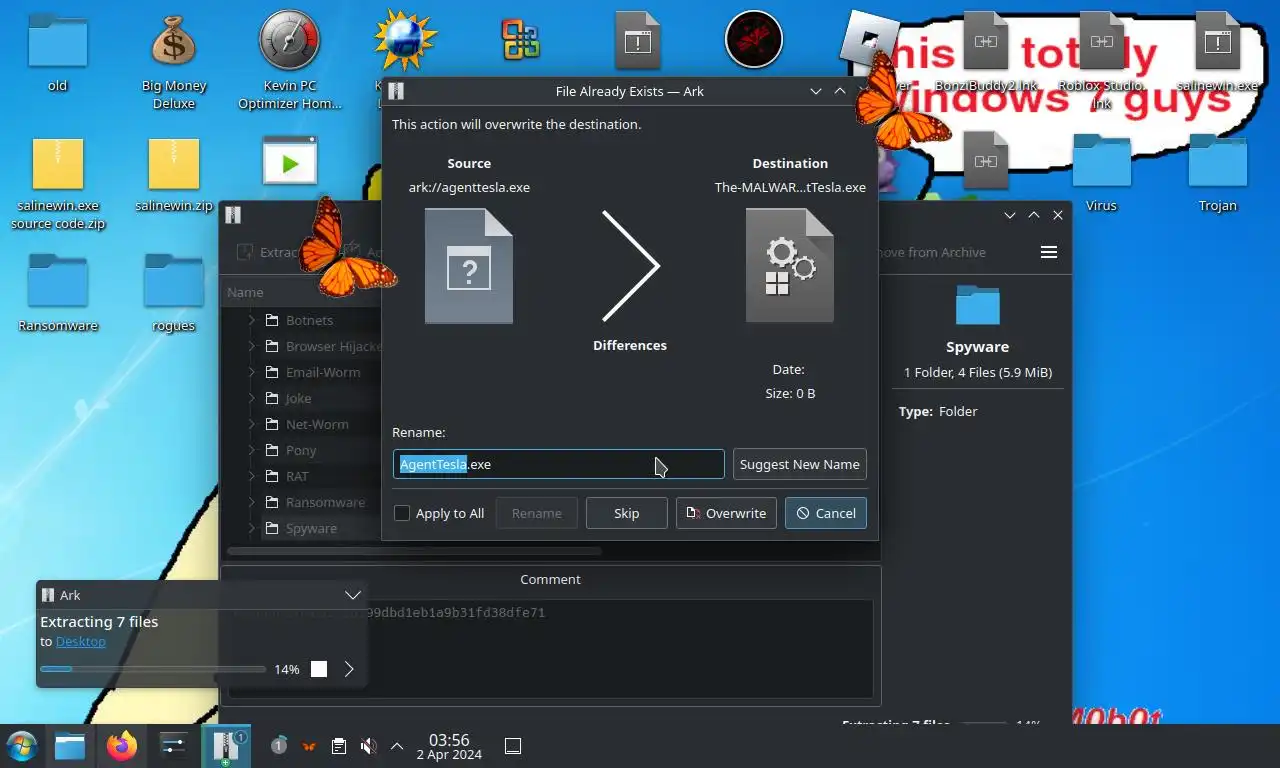This screenshot has height=768, width=1280.
Task: Stop the extraction with the square button
Action: (x=319, y=669)
